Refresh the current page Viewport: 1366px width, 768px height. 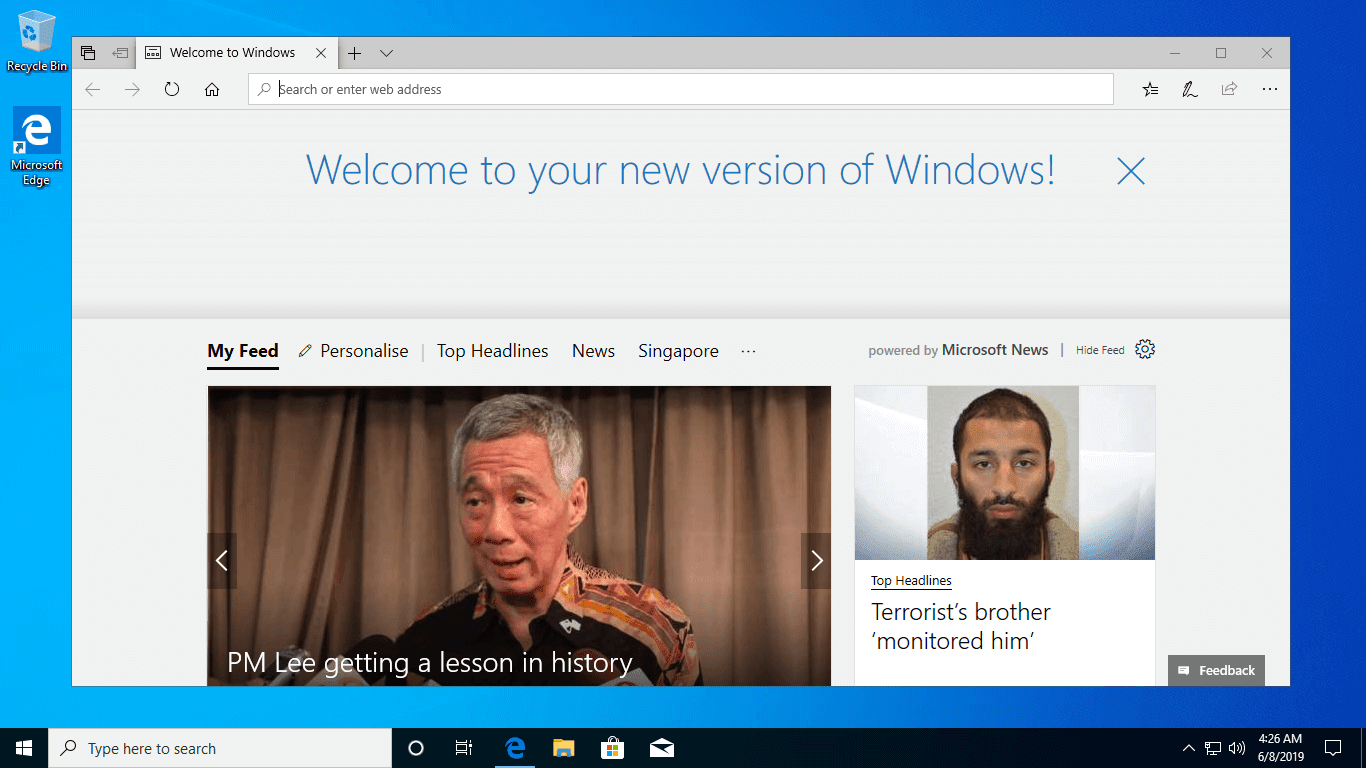[x=172, y=89]
